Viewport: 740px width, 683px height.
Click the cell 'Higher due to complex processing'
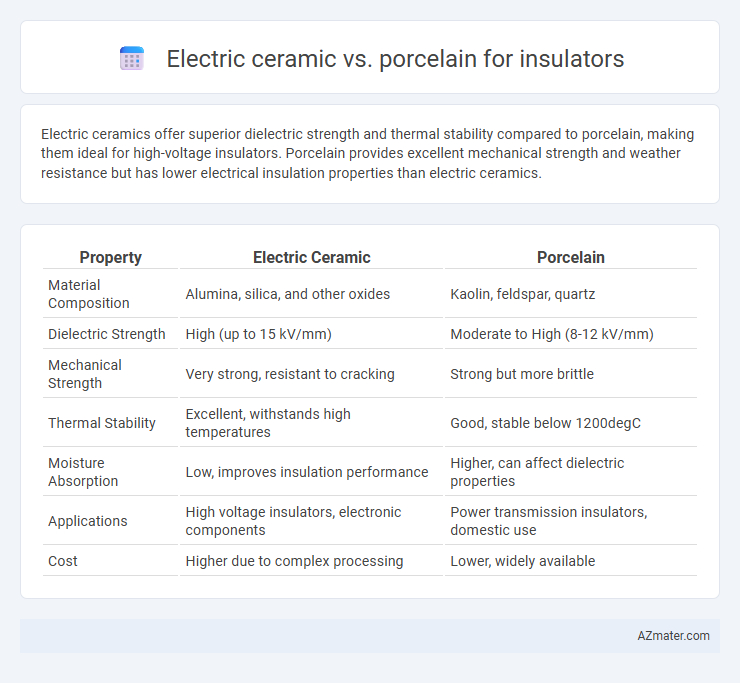[x=294, y=561]
